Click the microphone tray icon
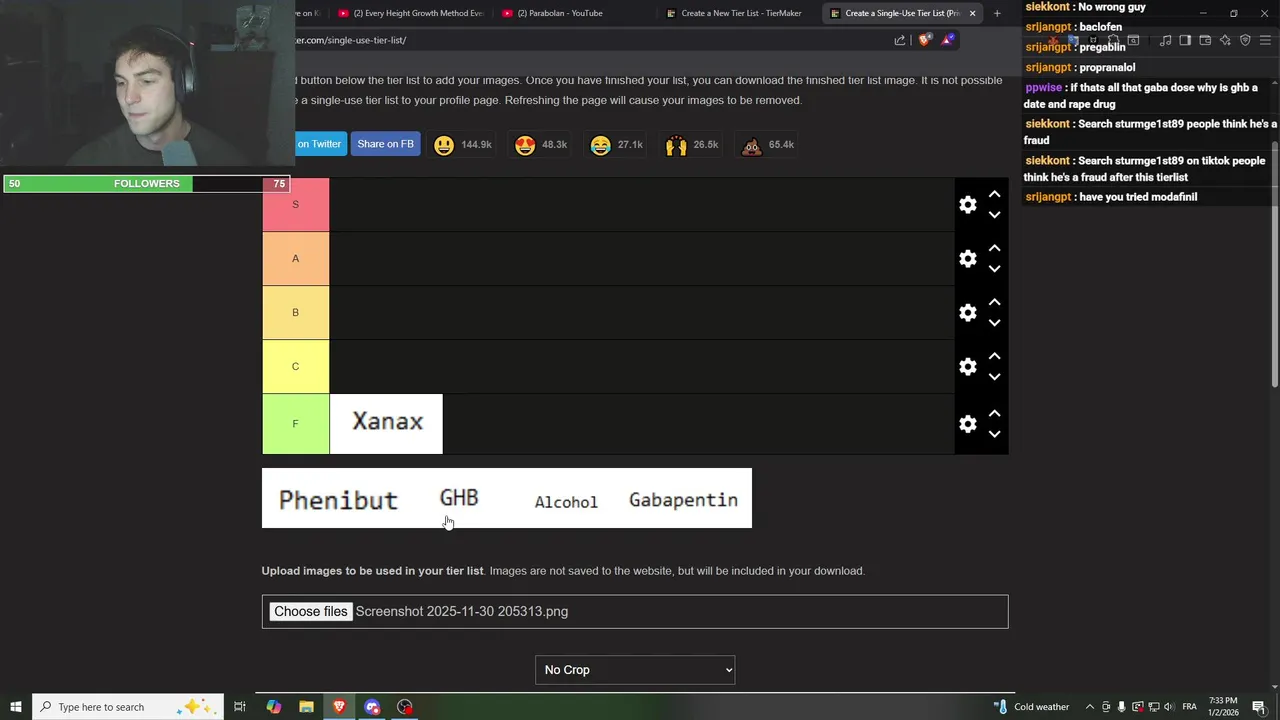This screenshot has width=1280, height=720. click(x=1121, y=707)
